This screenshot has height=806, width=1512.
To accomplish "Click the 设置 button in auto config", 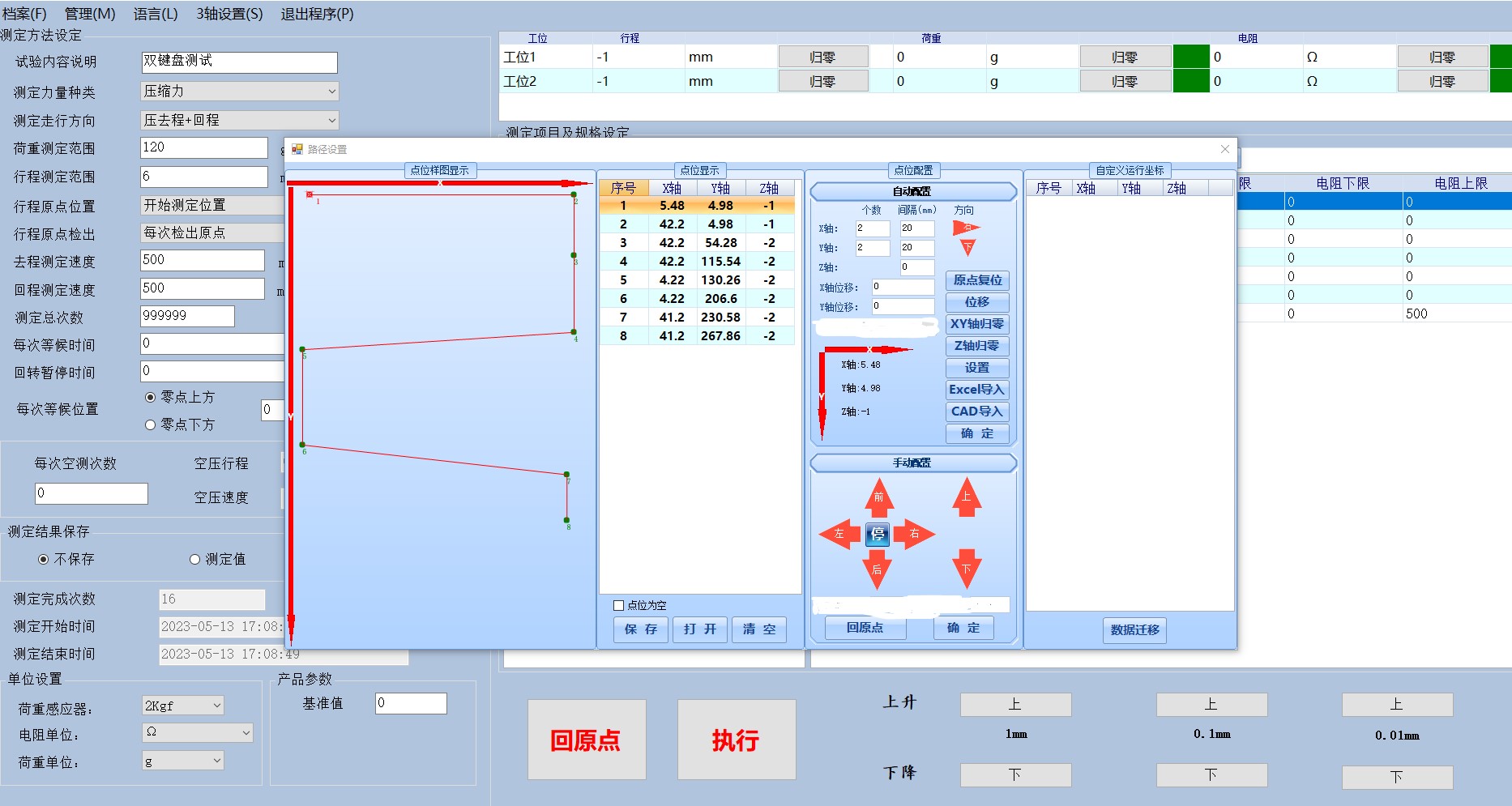I will click(977, 368).
